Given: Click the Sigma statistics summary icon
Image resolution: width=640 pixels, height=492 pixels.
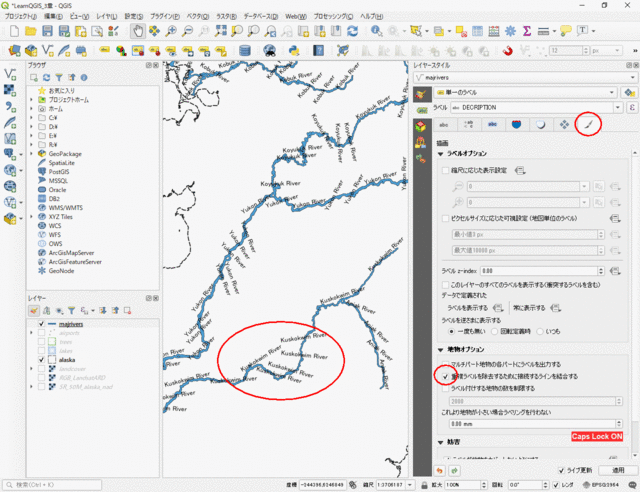Looking at the screenshot, I should click(527, 31).
